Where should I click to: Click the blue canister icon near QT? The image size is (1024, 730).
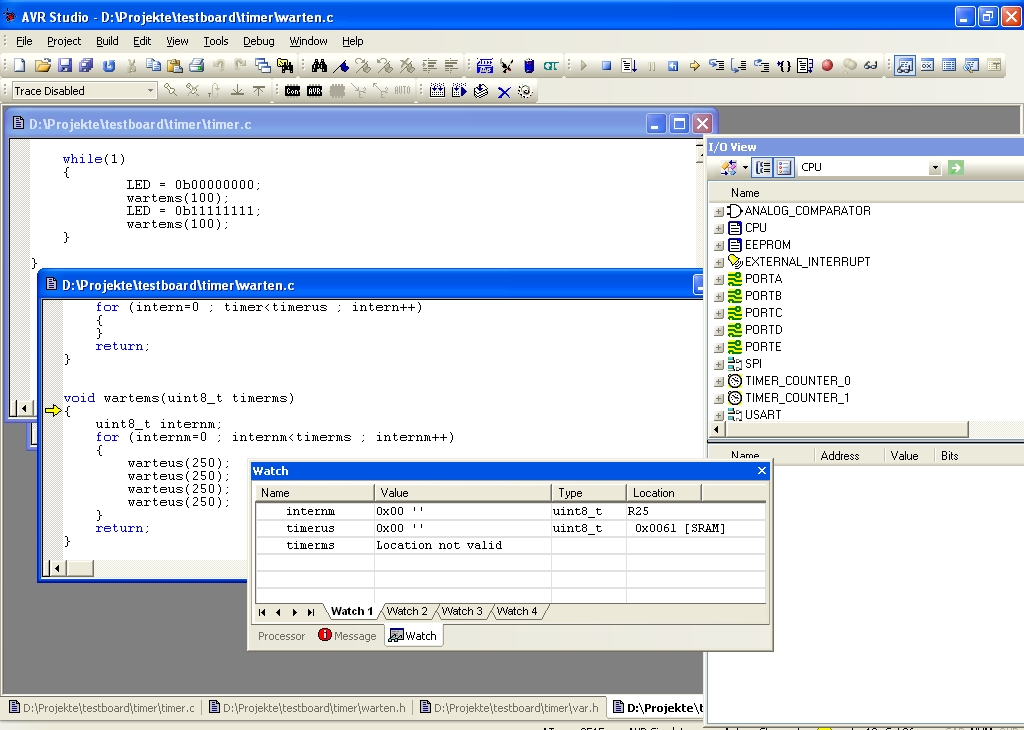point(529,65)
